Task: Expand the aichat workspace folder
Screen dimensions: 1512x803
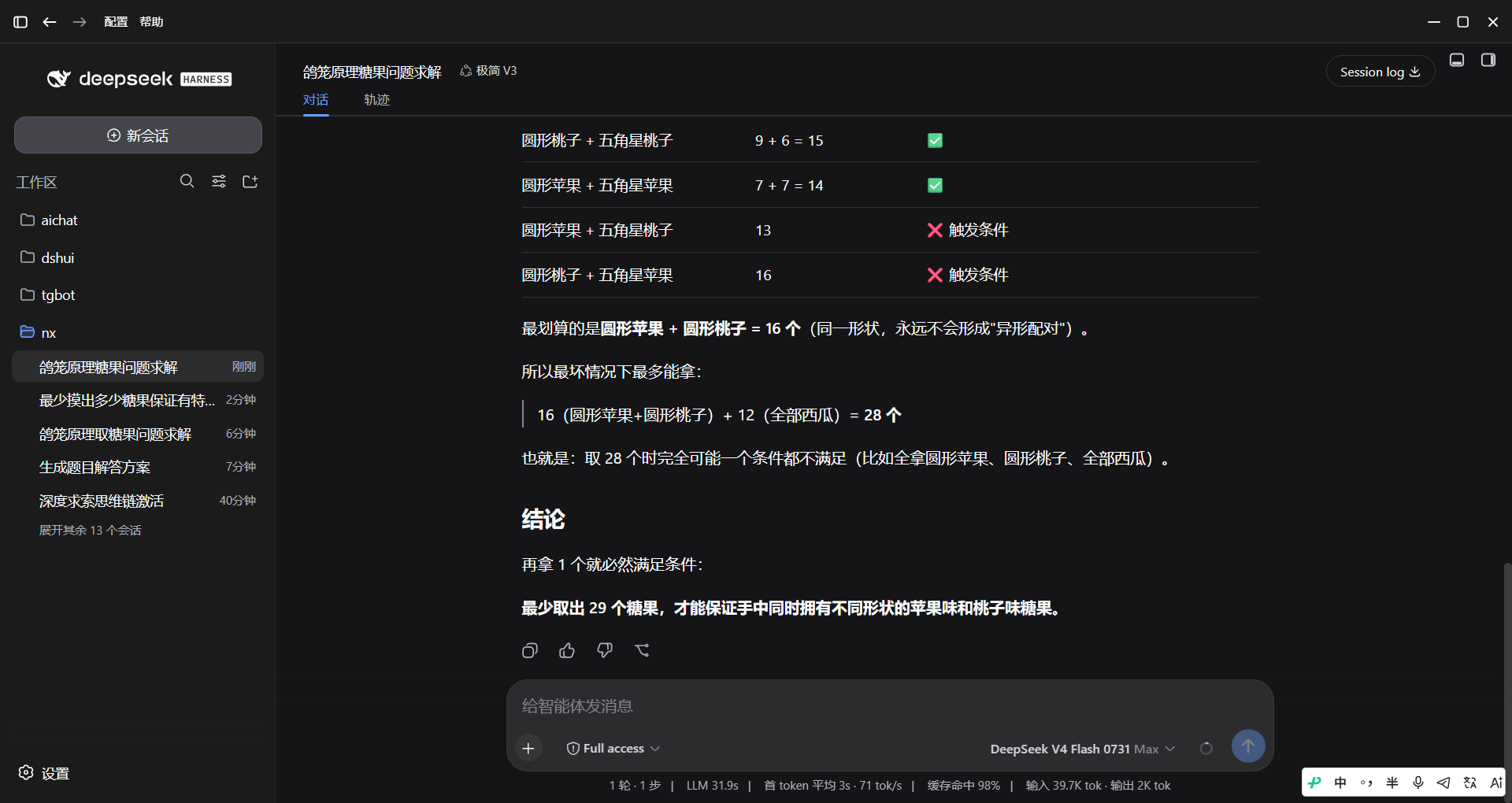Action: tap(138, 220)
